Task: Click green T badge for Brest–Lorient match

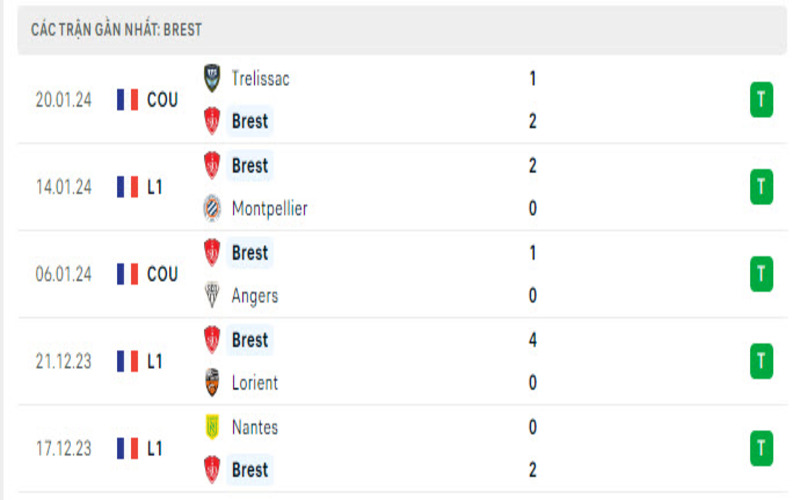Action: (x=761, y=361)
